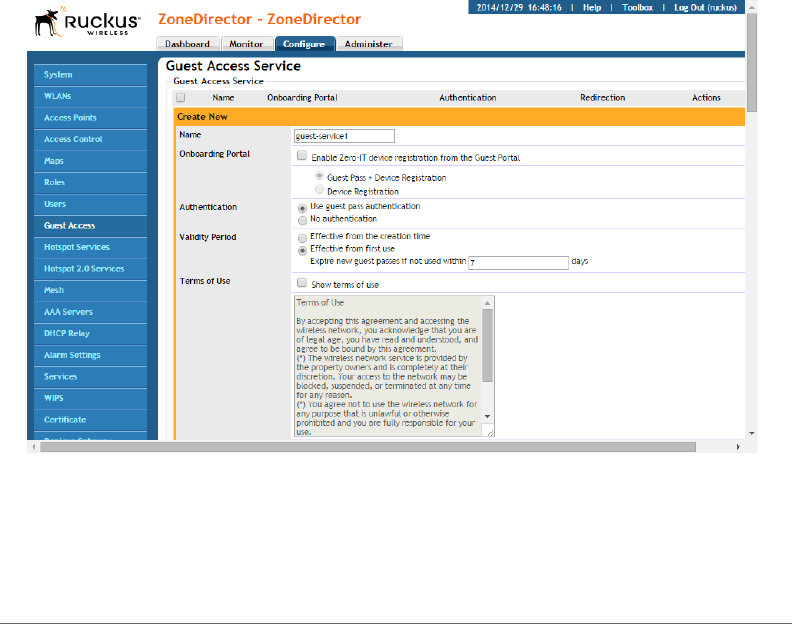Click the Actions column header
Viewport: 792px width, 624px height.
[706, 98]
